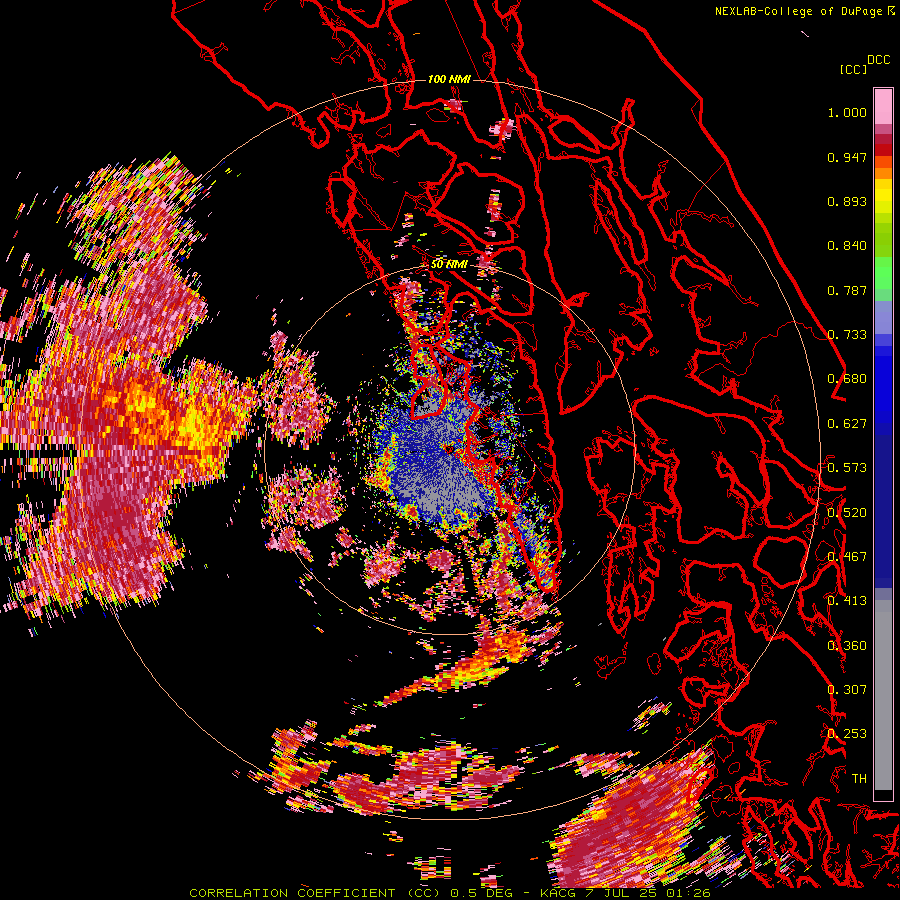Click the 0.413 value on color scale

click(x=847, y=601)
